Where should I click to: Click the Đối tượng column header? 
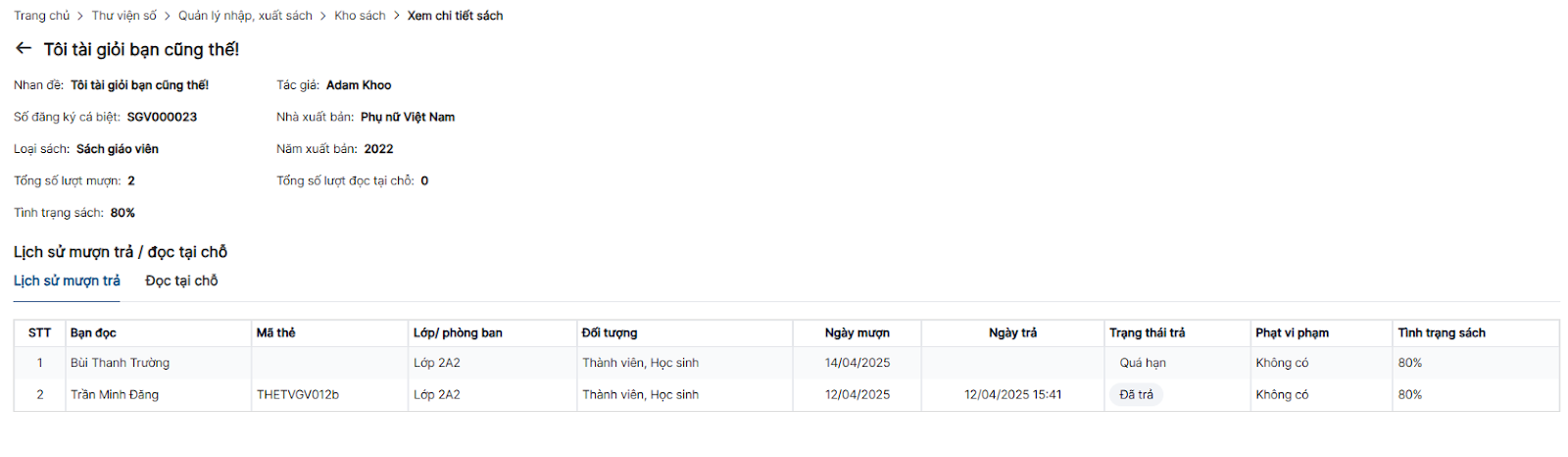[x=609, y=333]
